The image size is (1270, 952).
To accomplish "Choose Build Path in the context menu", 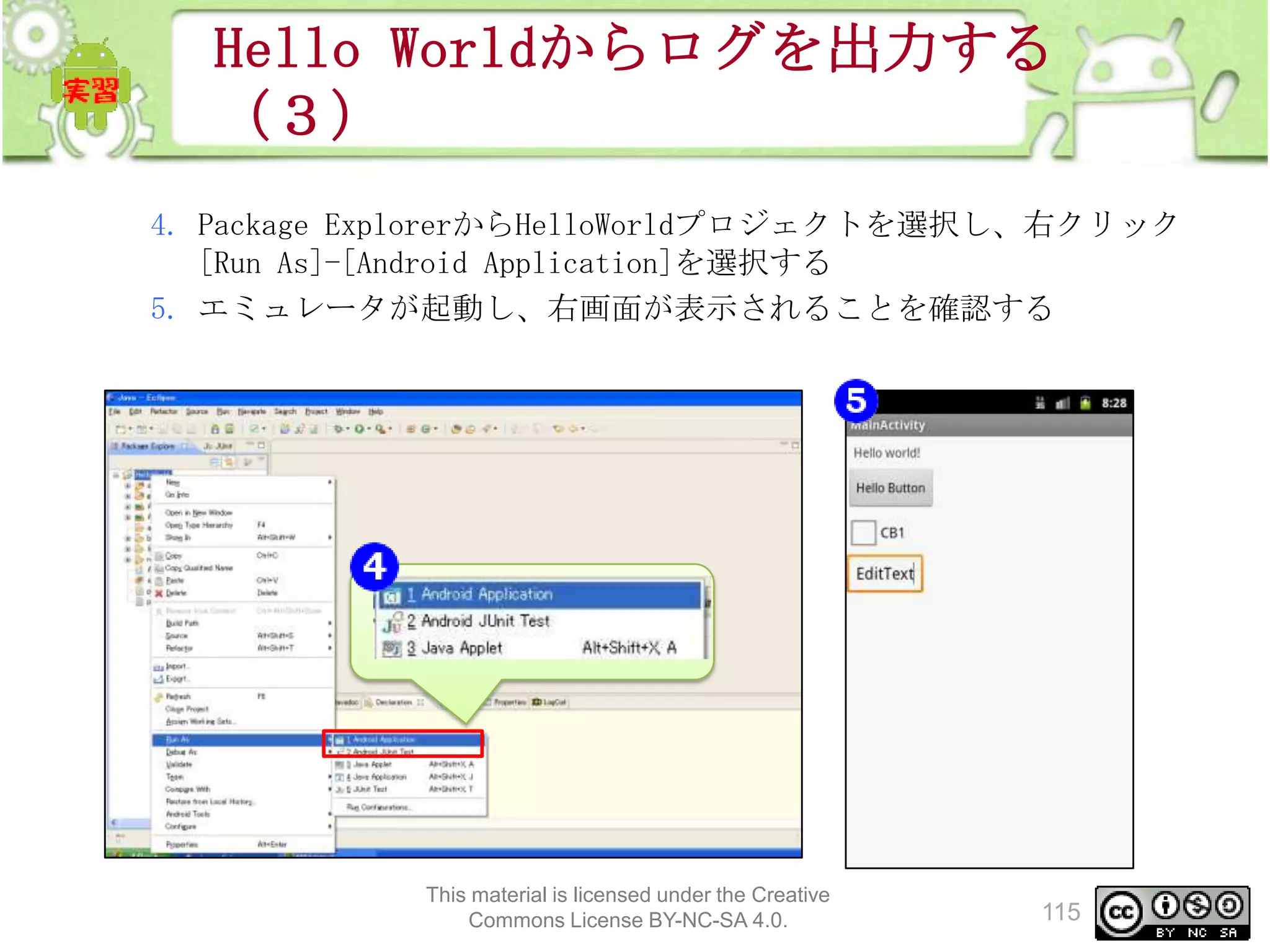I will (x=243, y=623).
